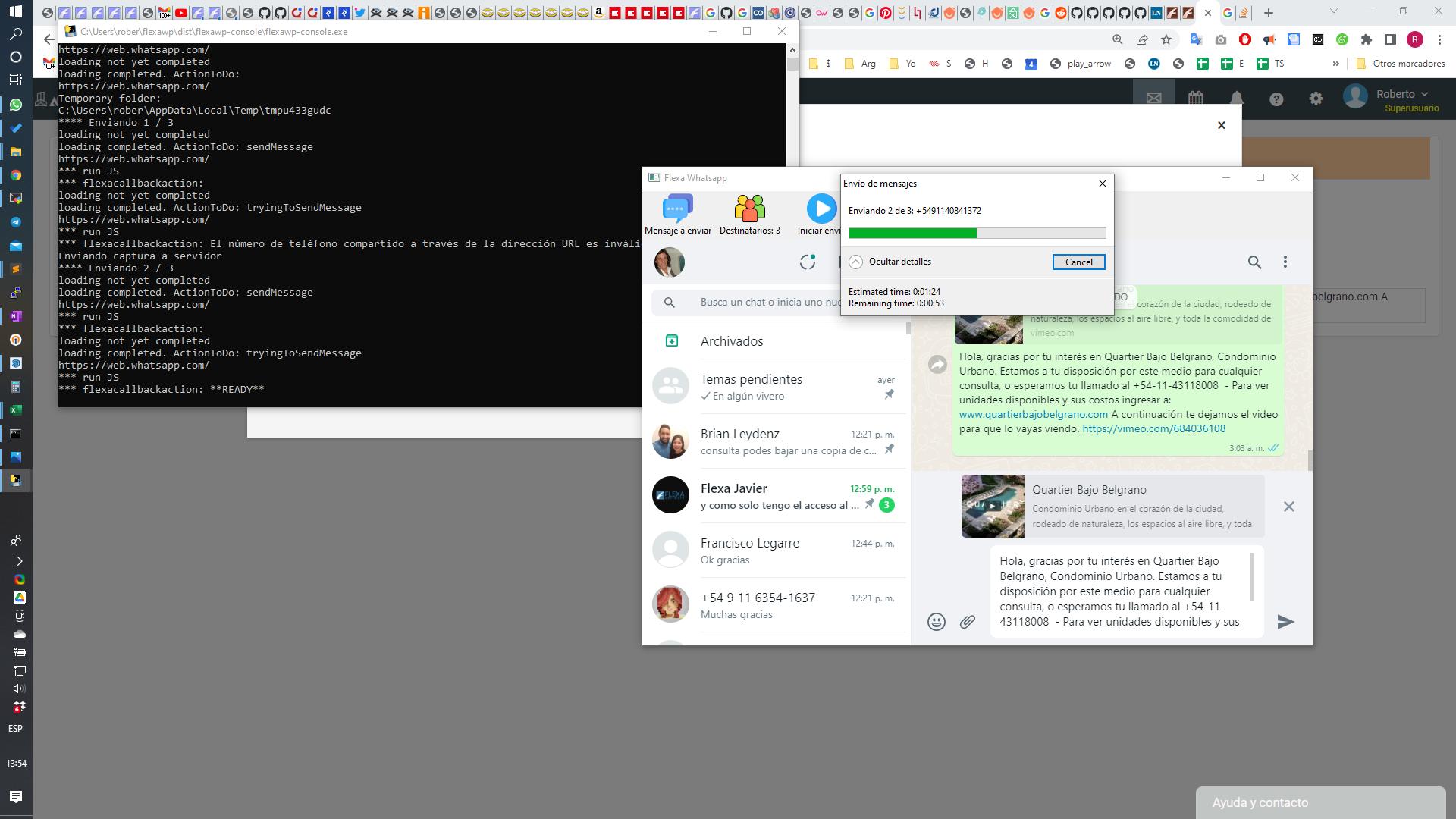
Task: Open the +54 9 11 6354-1637 chat
Action: coord(777,605)
